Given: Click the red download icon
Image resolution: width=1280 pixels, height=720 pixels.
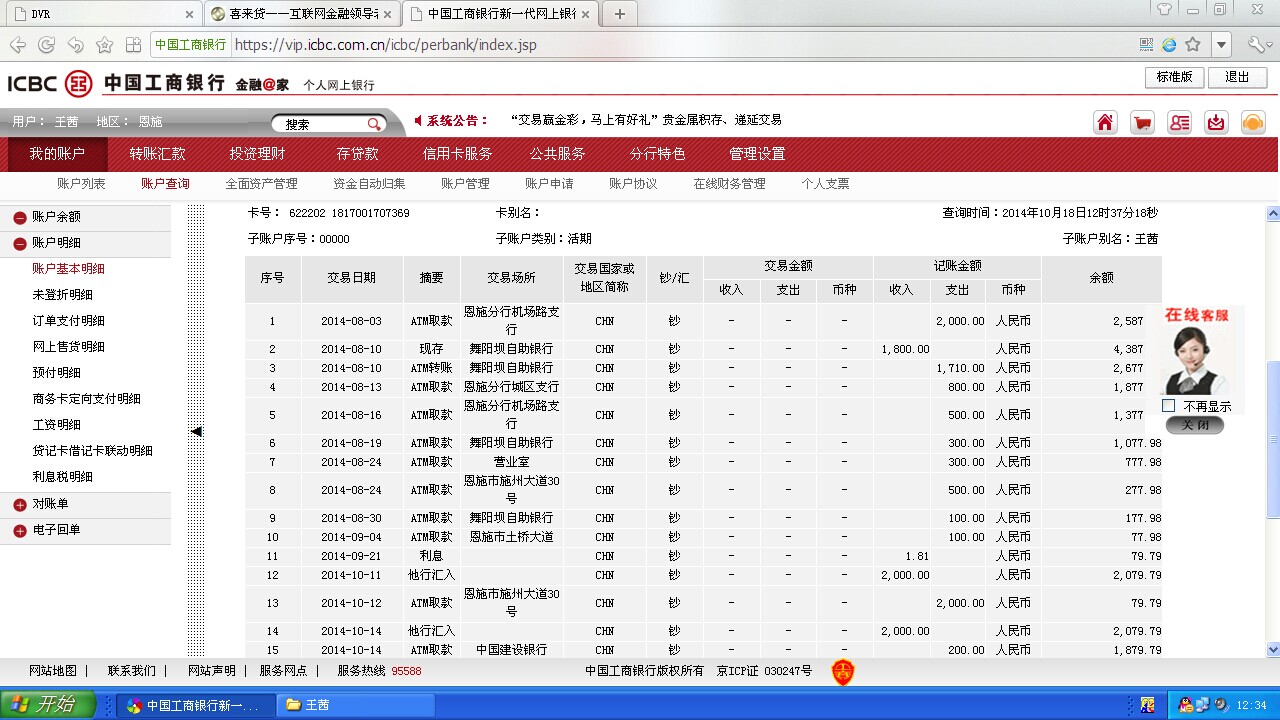Looking at the screenshot, I should coord(1216,122).
